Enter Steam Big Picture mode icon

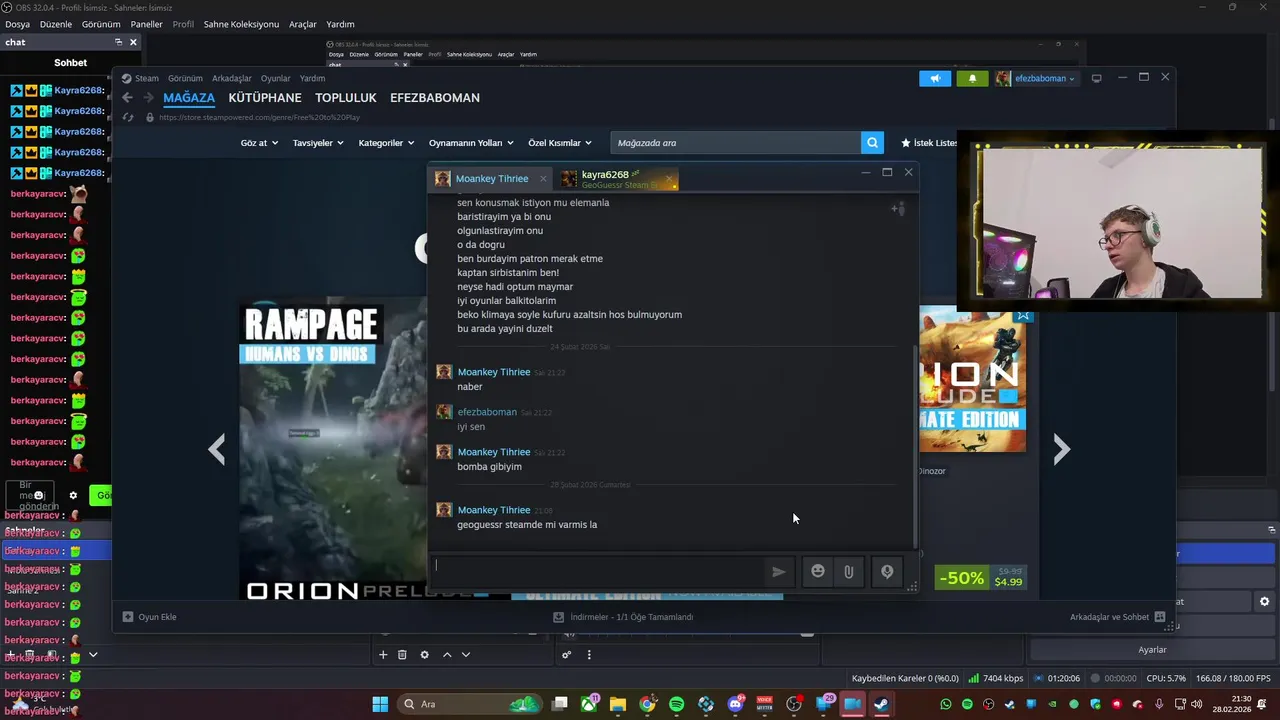coord(1096,79)
